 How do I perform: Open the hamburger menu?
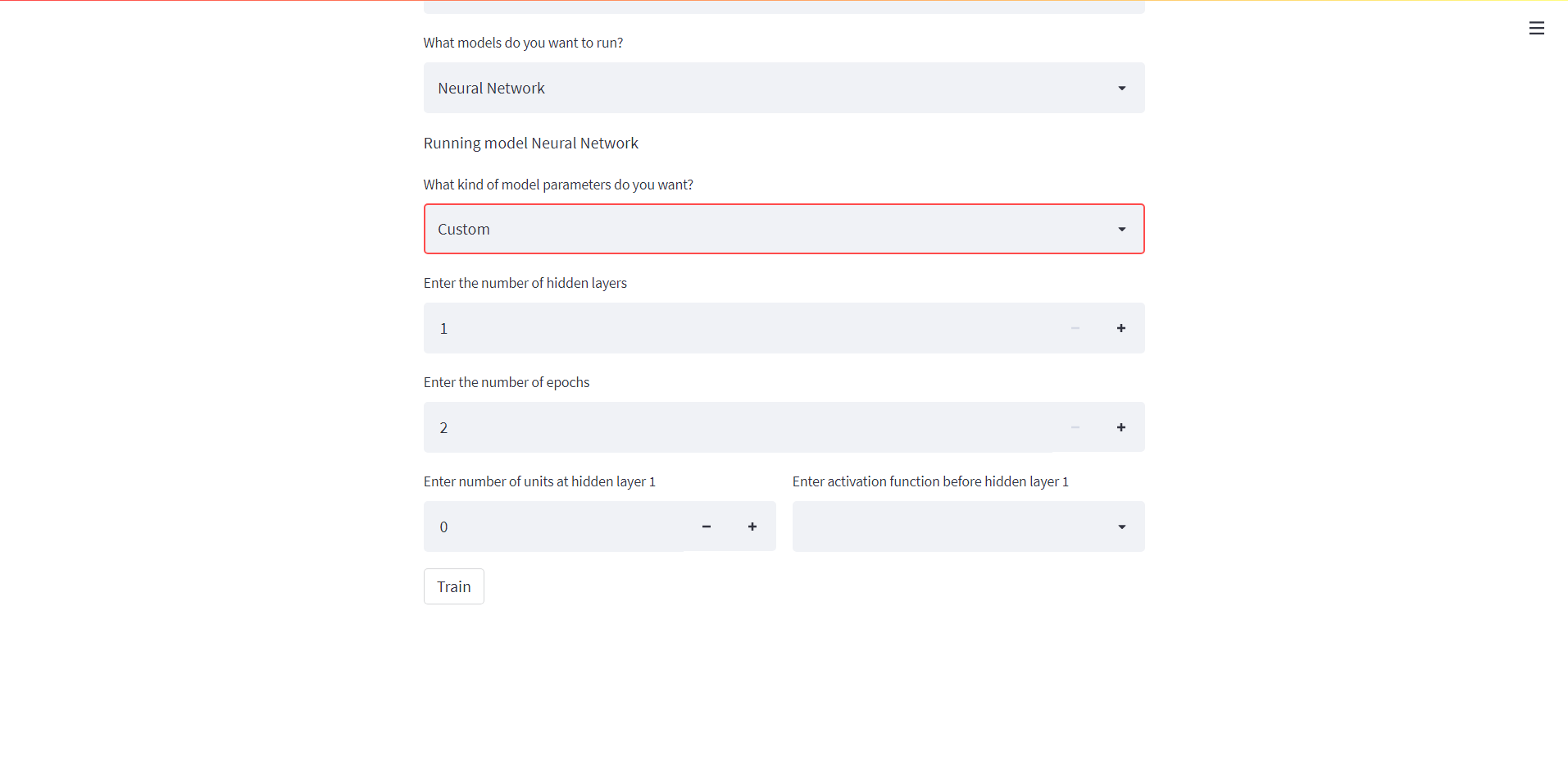[x=1537, y=27]
